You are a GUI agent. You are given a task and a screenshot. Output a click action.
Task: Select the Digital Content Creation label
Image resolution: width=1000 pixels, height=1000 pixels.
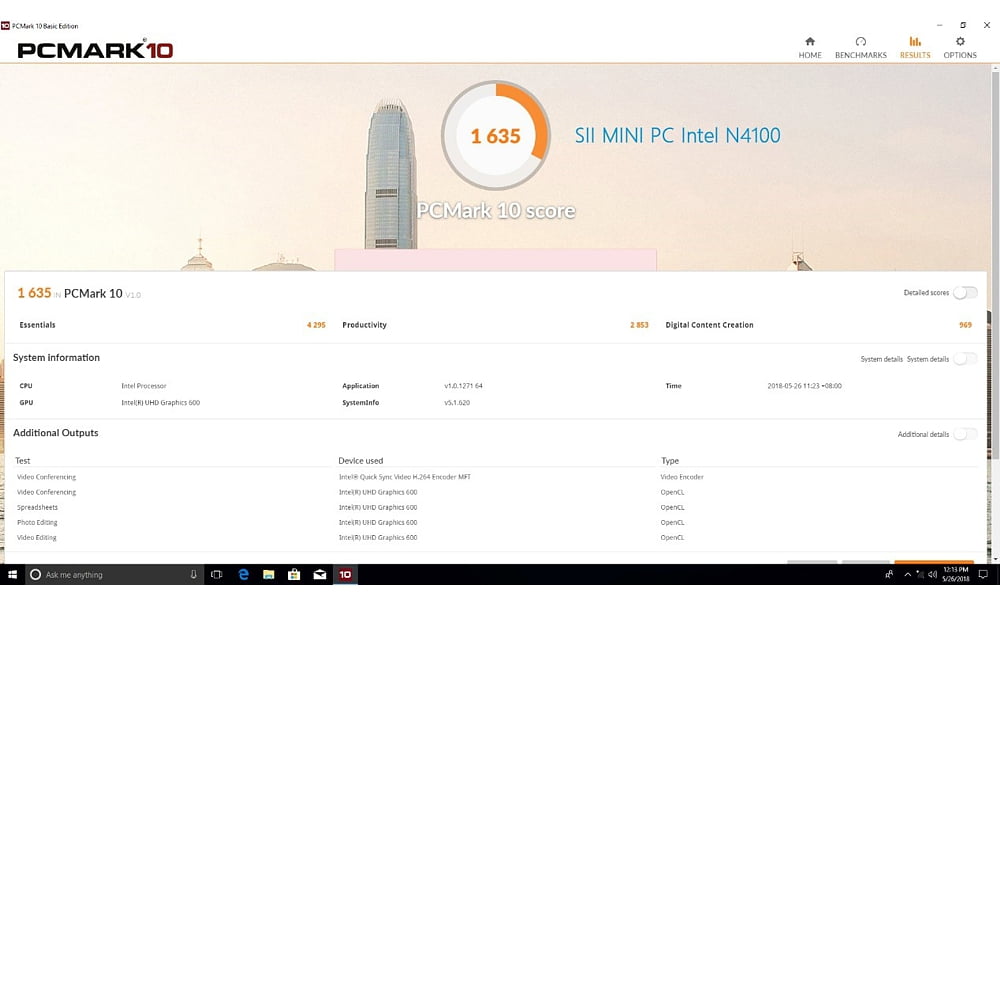coord(709,325)
